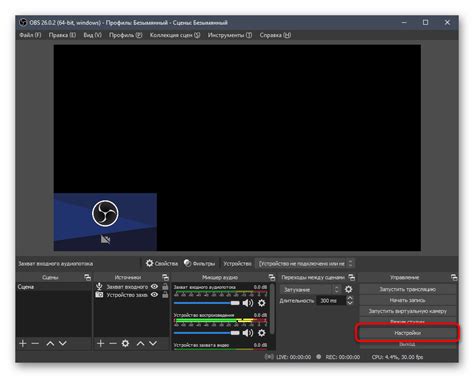The width and height of the screenshot is (474, 378).
Task: Open the Профиль menu
Action: click(125, 35)
